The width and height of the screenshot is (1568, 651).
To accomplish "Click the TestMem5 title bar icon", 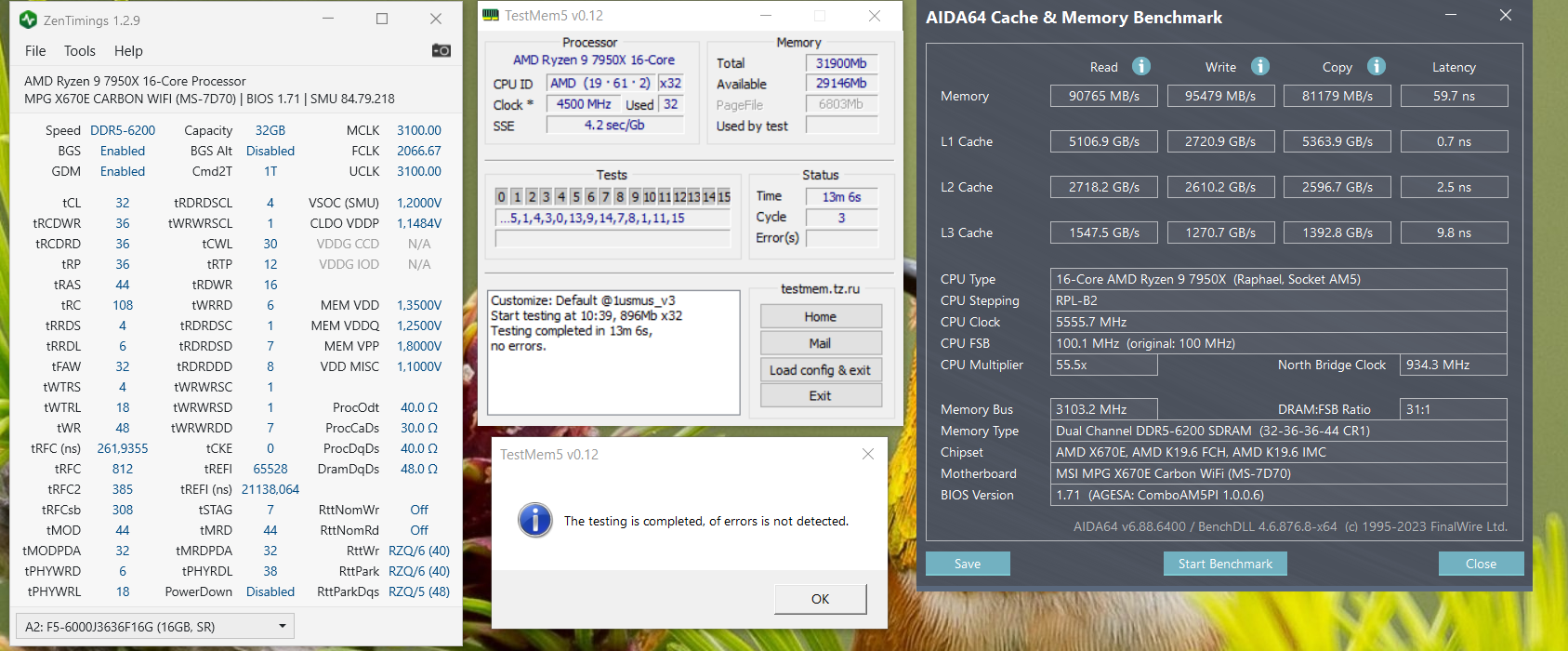I will 491,15.
